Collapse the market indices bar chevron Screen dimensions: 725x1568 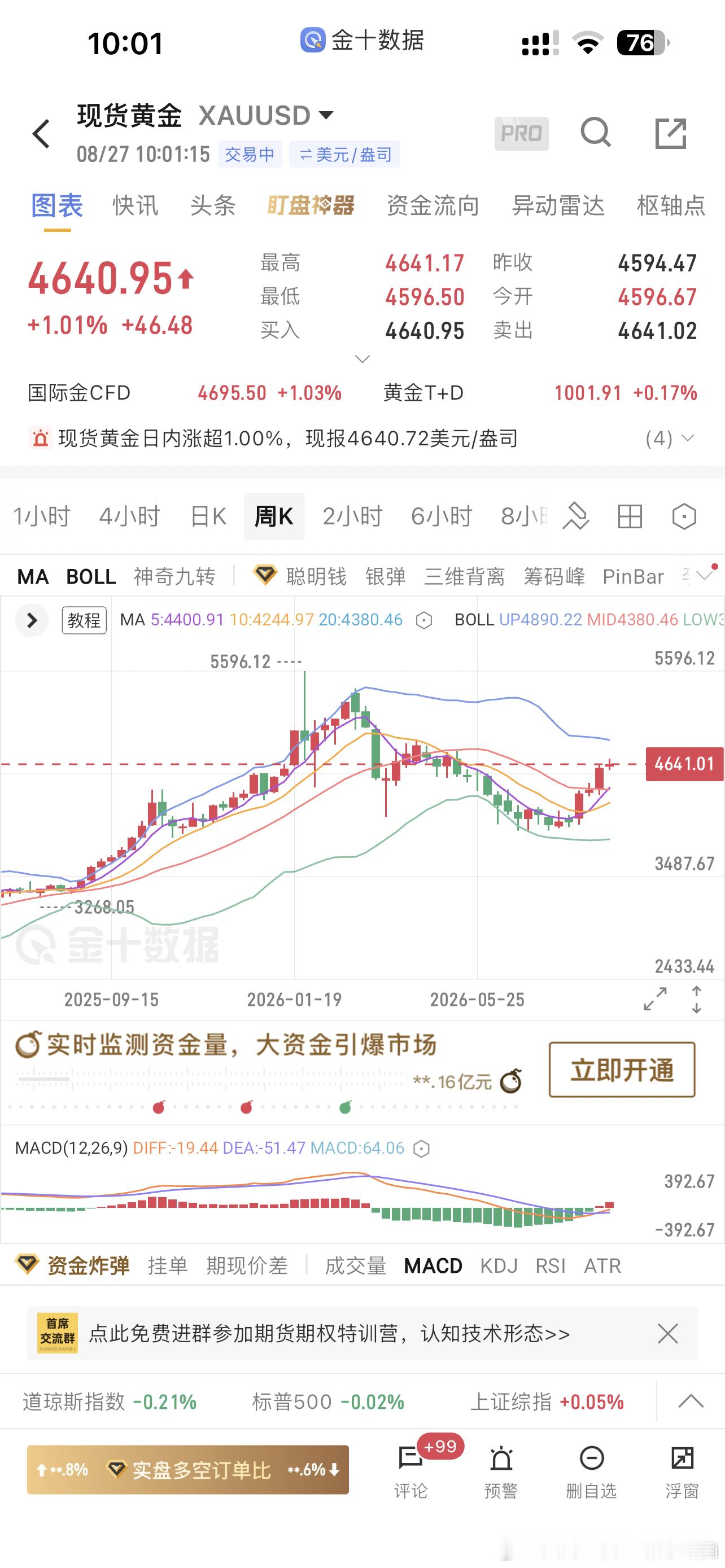(691, 1401)
